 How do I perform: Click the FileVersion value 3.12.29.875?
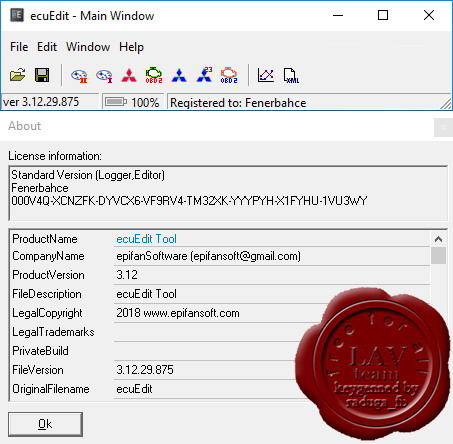click(x=145, y=370)
